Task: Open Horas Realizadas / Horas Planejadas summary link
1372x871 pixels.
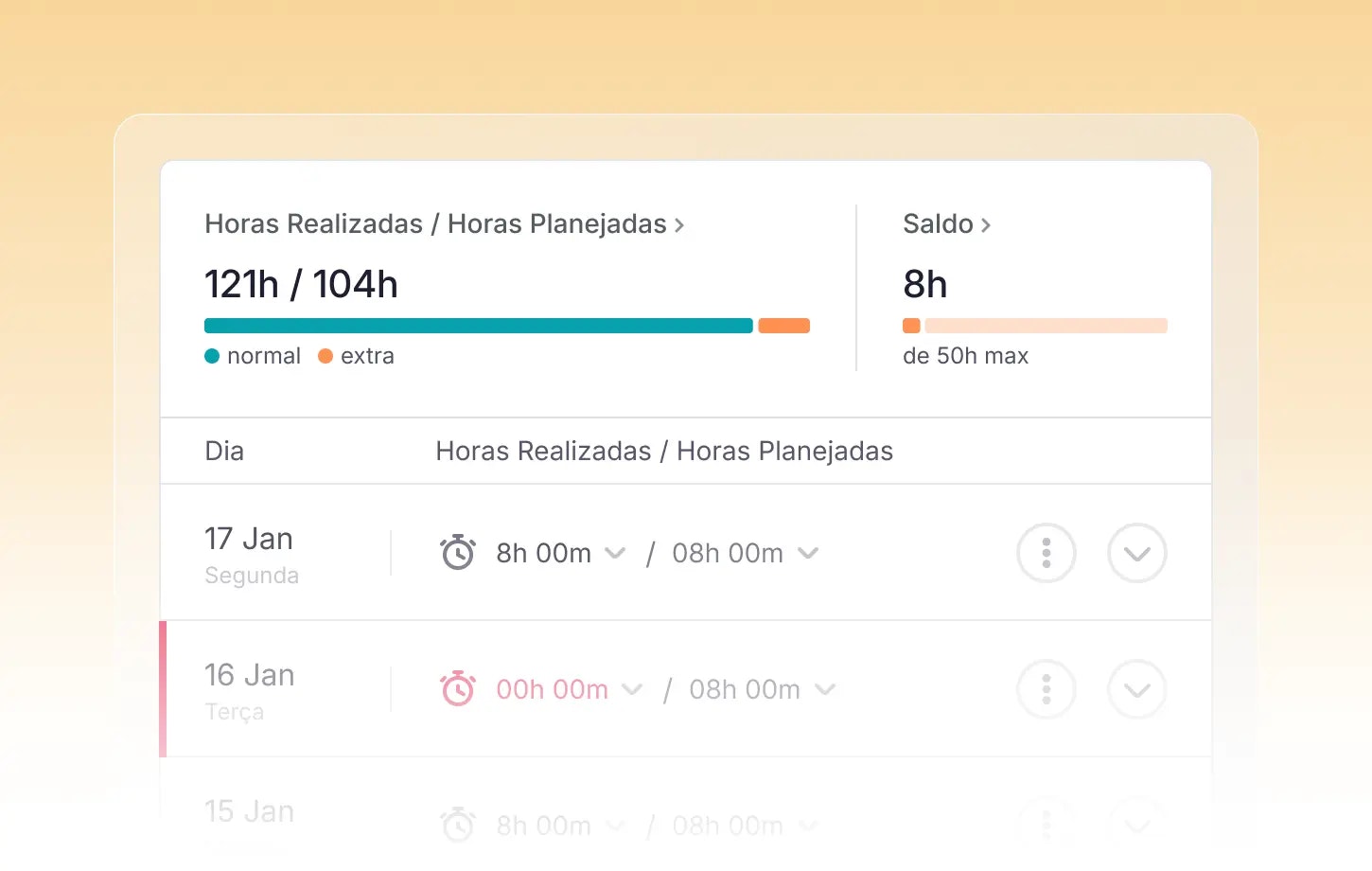Action: tap(435, 224)
